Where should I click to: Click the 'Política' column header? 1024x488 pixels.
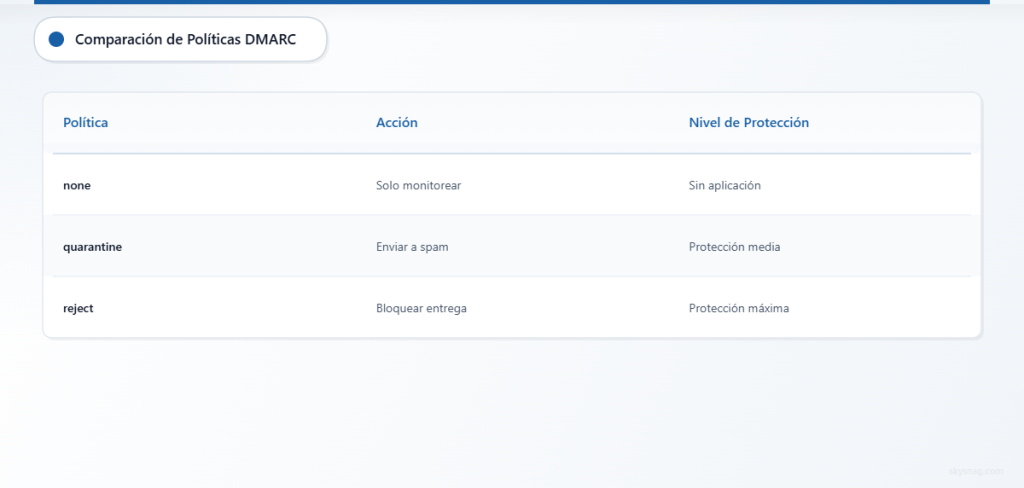pyautogui.click(x=86, y=122)
